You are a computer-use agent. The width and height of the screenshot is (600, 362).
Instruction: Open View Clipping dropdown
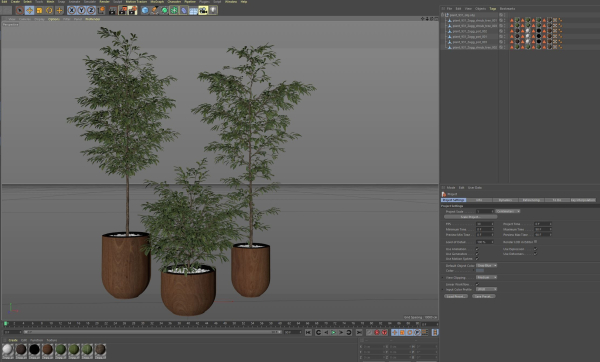pyautogui.click(x=486, y=277)
